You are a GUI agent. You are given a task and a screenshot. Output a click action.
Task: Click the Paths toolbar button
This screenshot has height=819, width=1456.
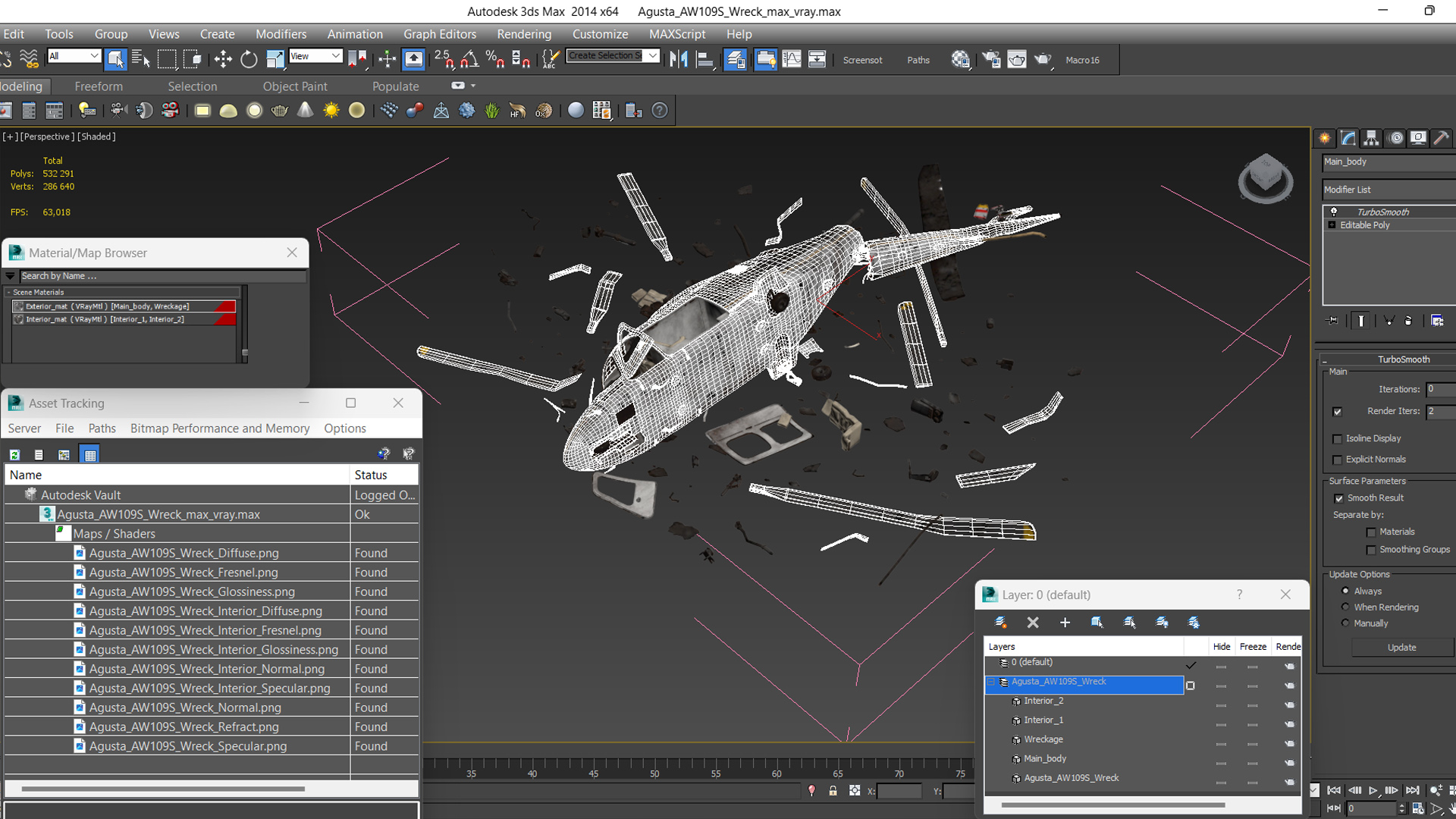pos(918,60)
